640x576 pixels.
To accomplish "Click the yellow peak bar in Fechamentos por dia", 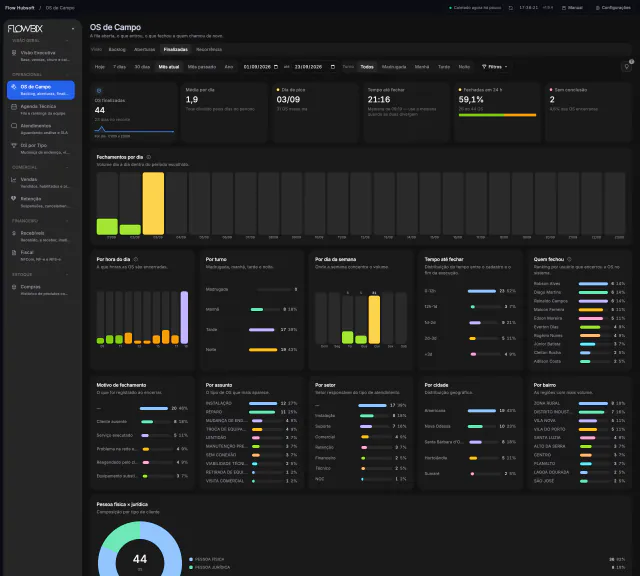I will coord(153,203).
